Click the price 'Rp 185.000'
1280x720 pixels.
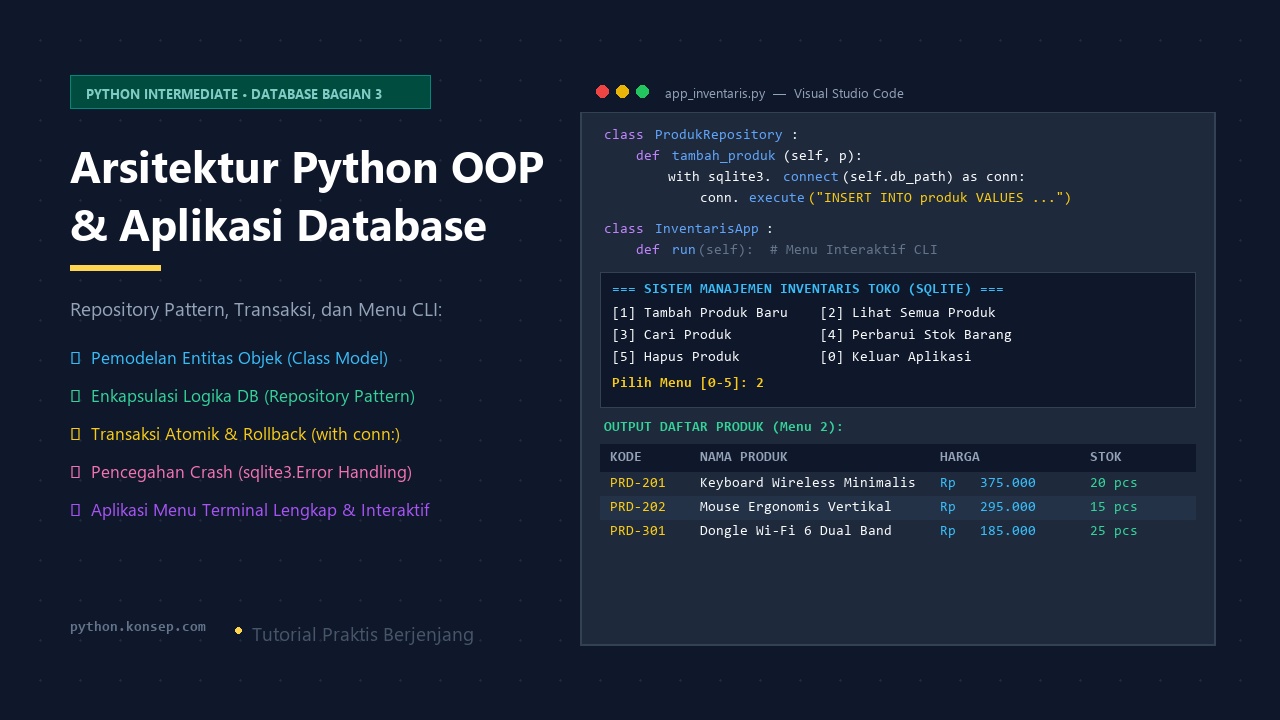(x=988, y=531)
